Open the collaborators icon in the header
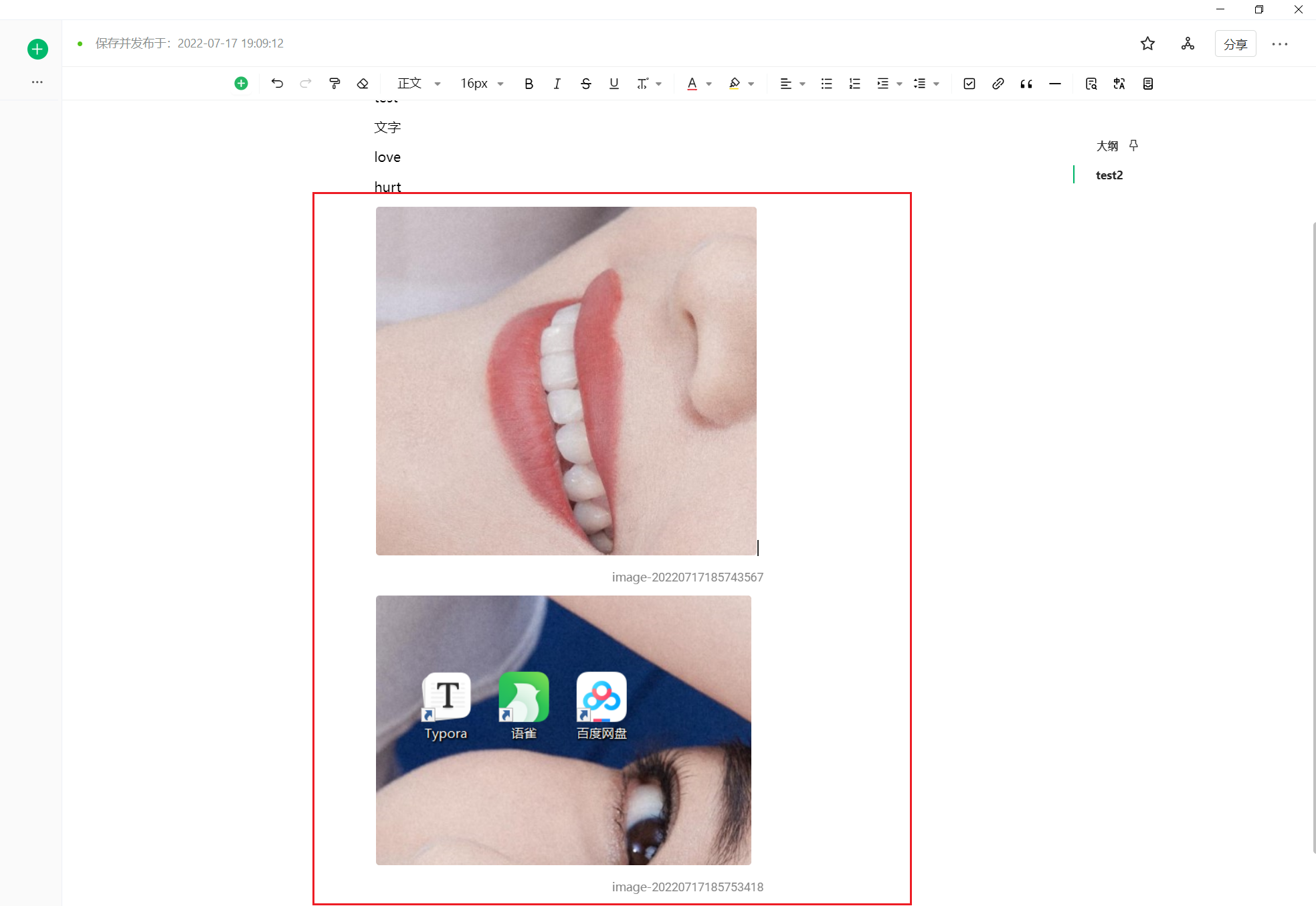The height and width of the screenshot is (906, 1316). tap(1188, 43)
